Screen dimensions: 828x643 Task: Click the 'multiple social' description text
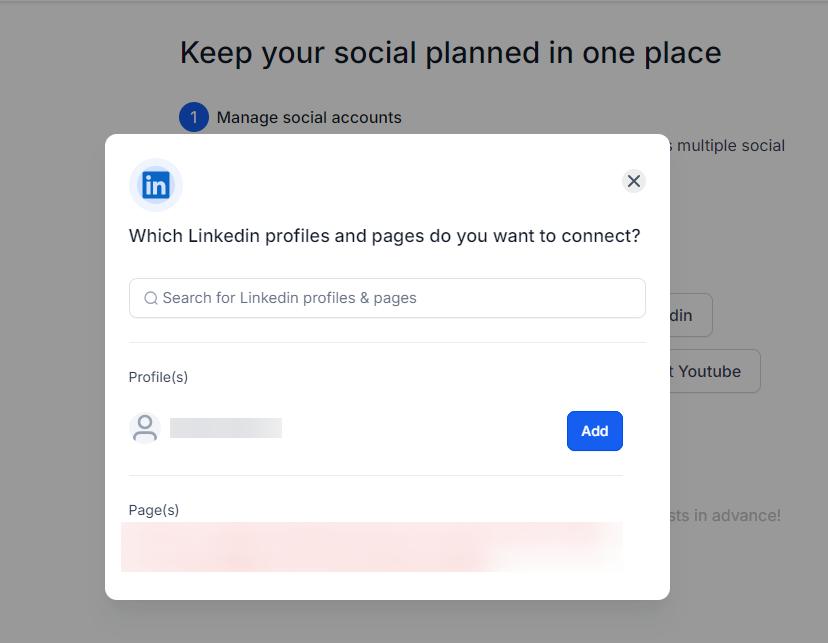coord(730,146)
